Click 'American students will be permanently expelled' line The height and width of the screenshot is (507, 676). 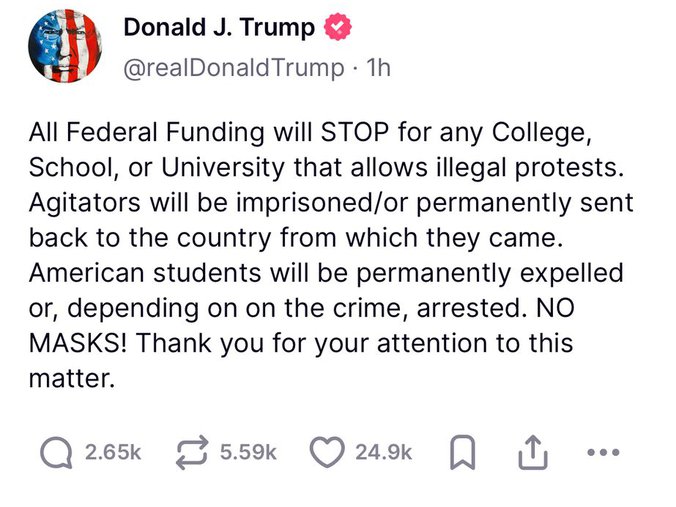coord(326,273)
